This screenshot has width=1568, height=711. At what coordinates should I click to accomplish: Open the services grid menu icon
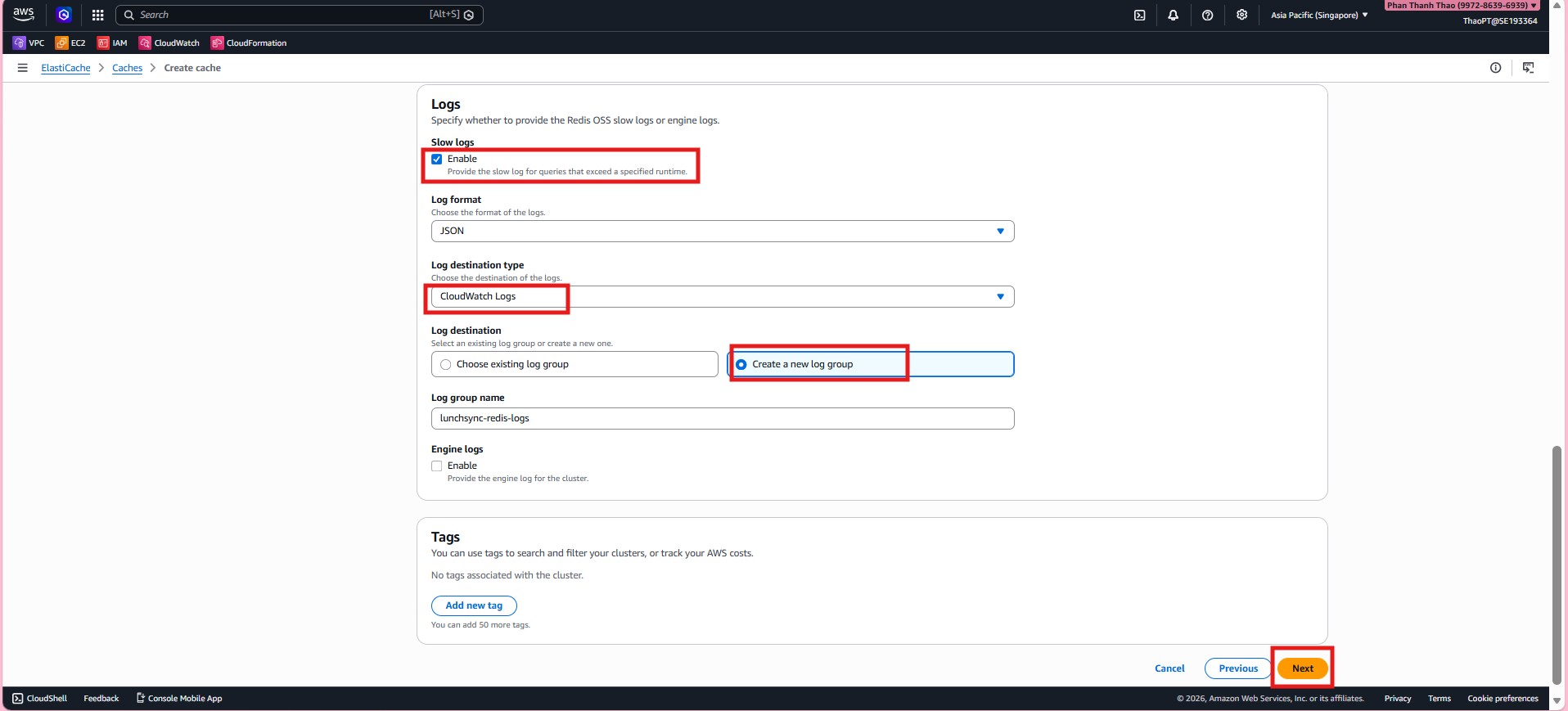tap(97, 15)
